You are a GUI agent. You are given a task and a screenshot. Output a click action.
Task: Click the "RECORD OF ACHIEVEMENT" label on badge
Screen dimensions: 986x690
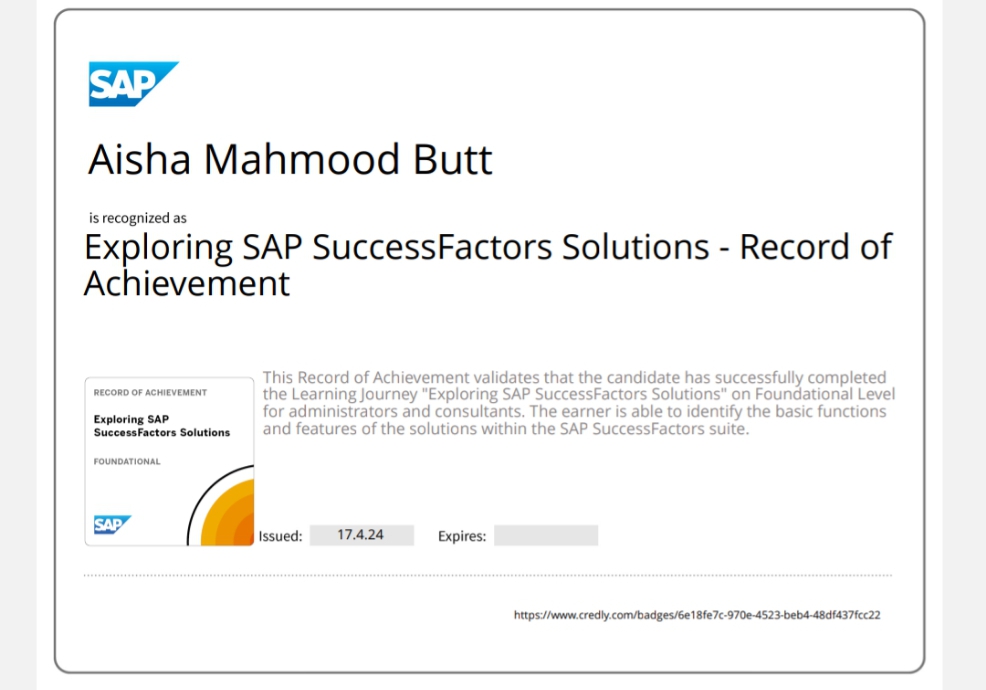point(150,393)
